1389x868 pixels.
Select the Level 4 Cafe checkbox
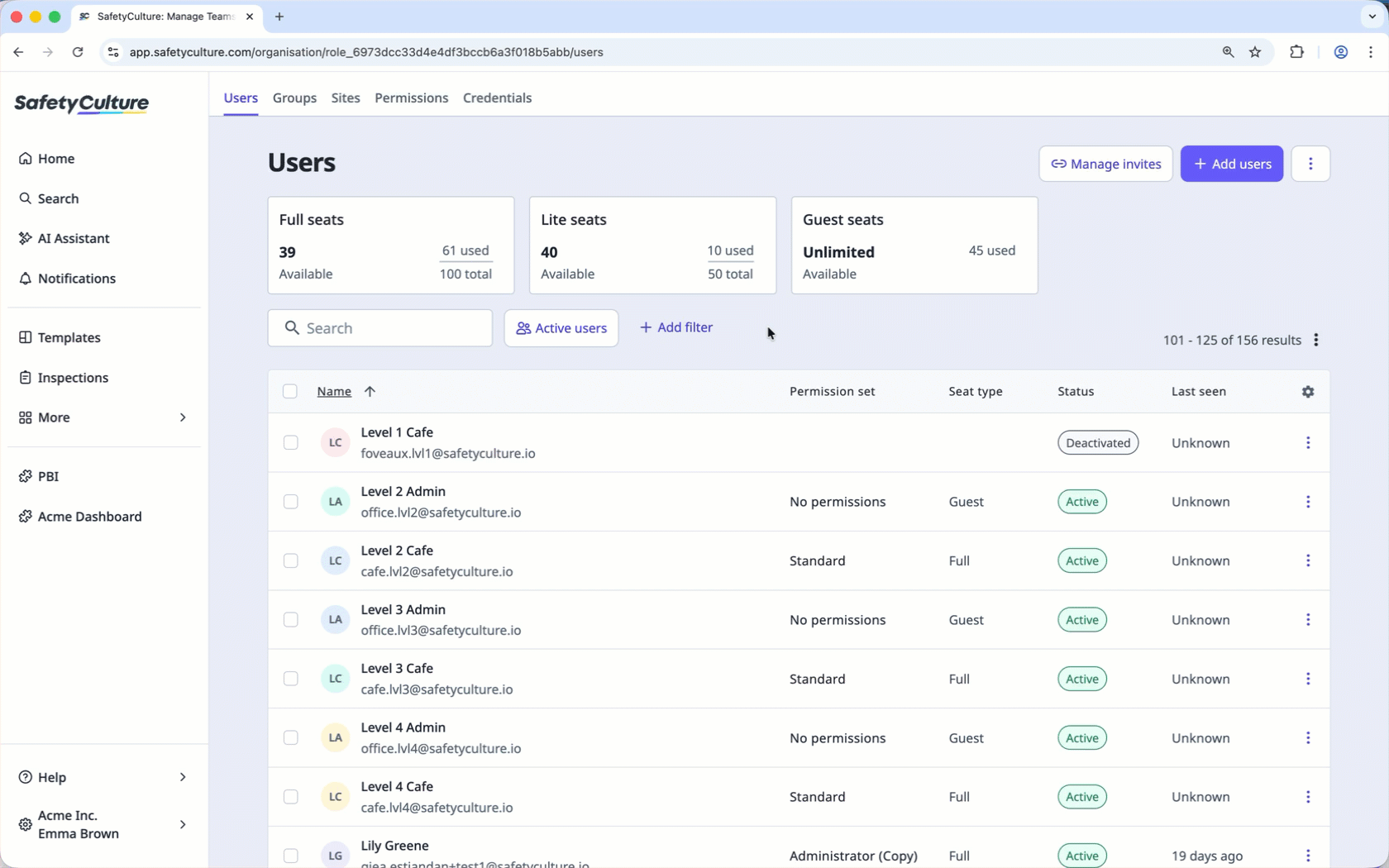(x=291, y=797)
